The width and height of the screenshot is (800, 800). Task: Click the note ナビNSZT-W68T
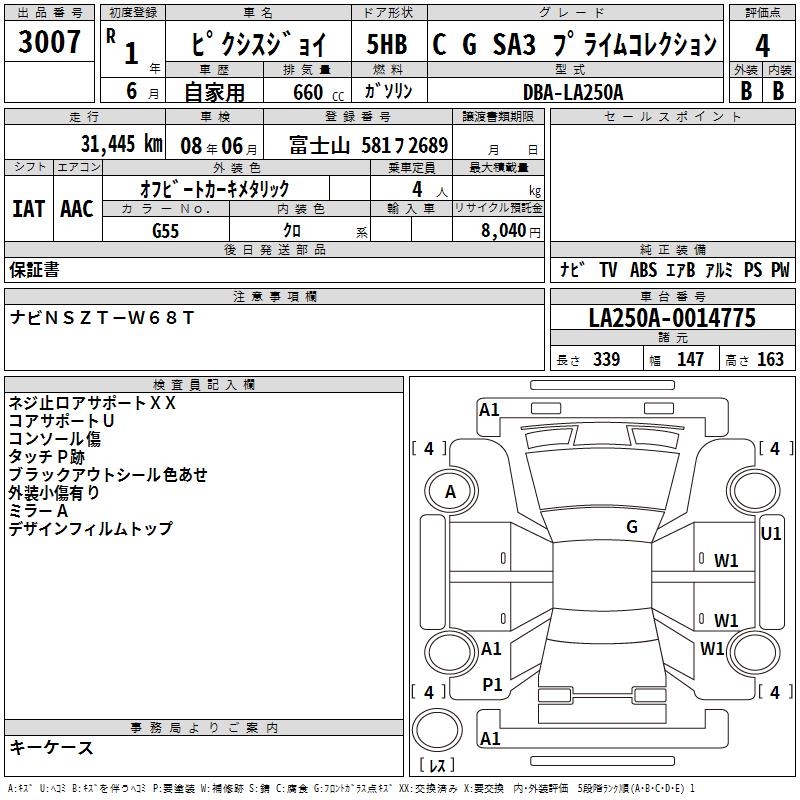click(102, 318)
